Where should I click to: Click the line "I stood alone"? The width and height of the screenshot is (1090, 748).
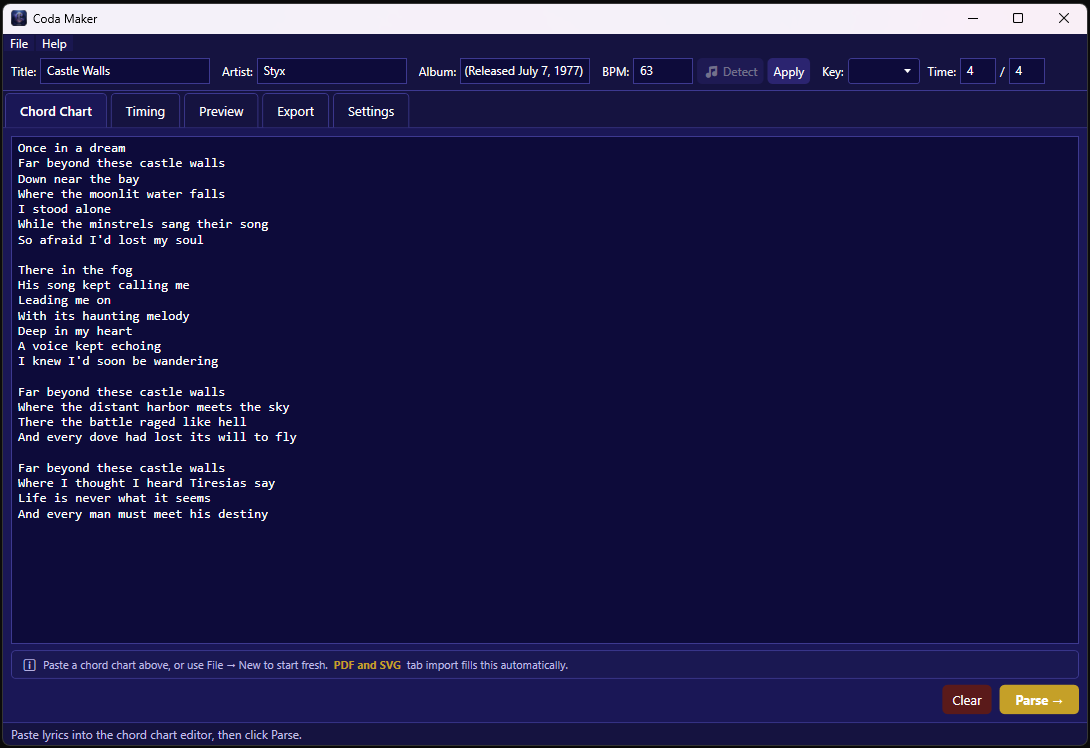pyautogui.click(x=64, y=209)
